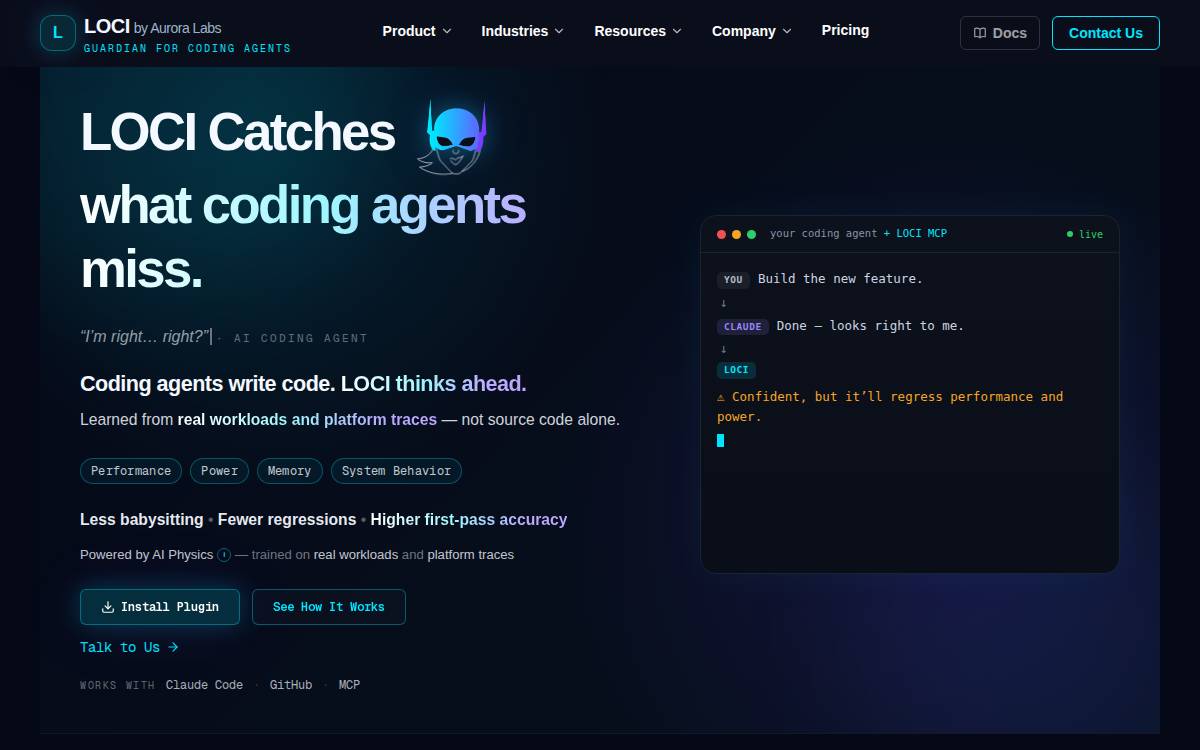The height and width of the screenshot is (750, 1200).
Task: Select the System Behavior tag
Action: 396,471
